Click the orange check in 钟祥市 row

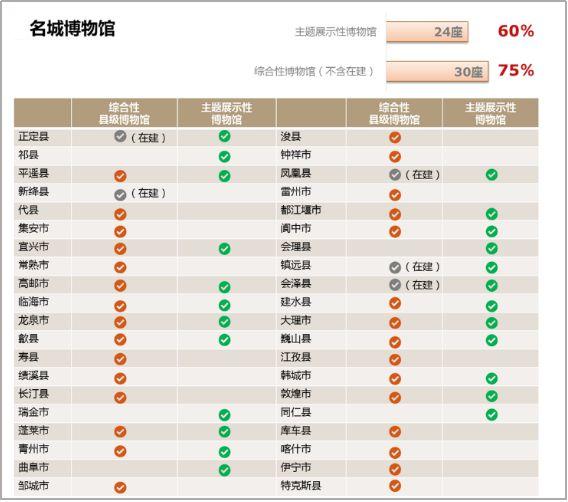(x=395, y=156)
